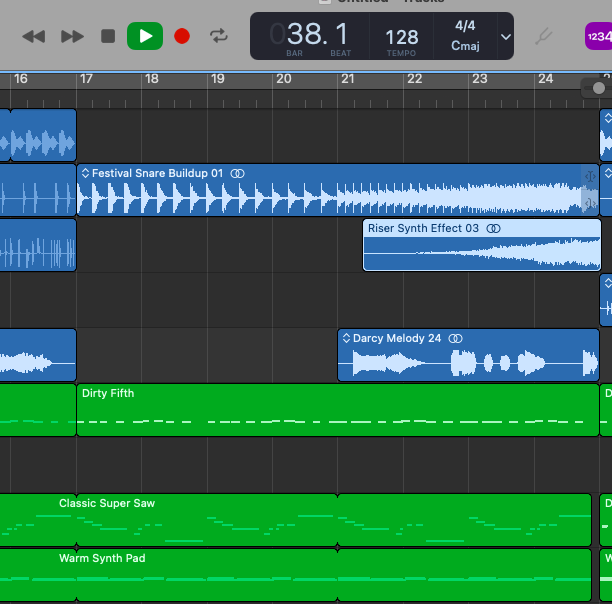Expand take arrows on Festival Snare Buildup 01

point(85,174)
